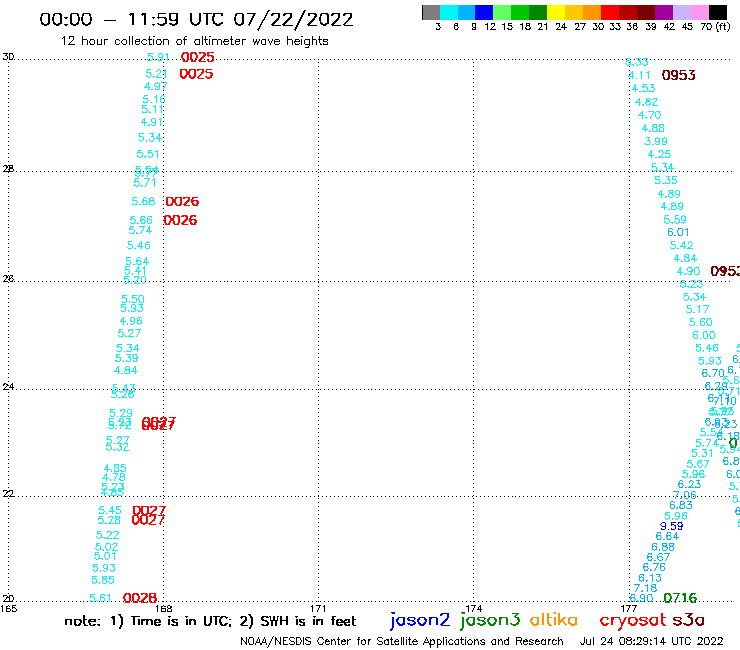
Task: Select the cryosat satellite label
Action: 632,621
